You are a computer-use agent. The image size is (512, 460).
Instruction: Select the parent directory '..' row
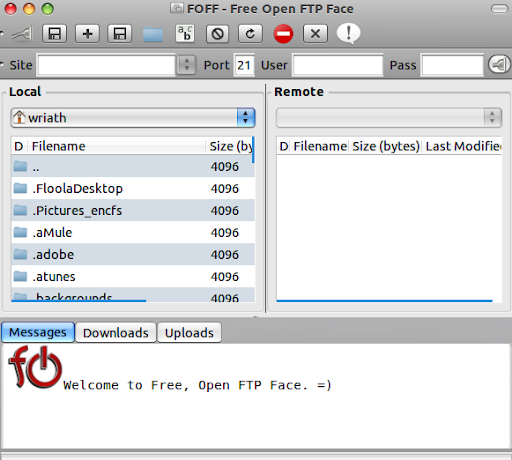133,166
